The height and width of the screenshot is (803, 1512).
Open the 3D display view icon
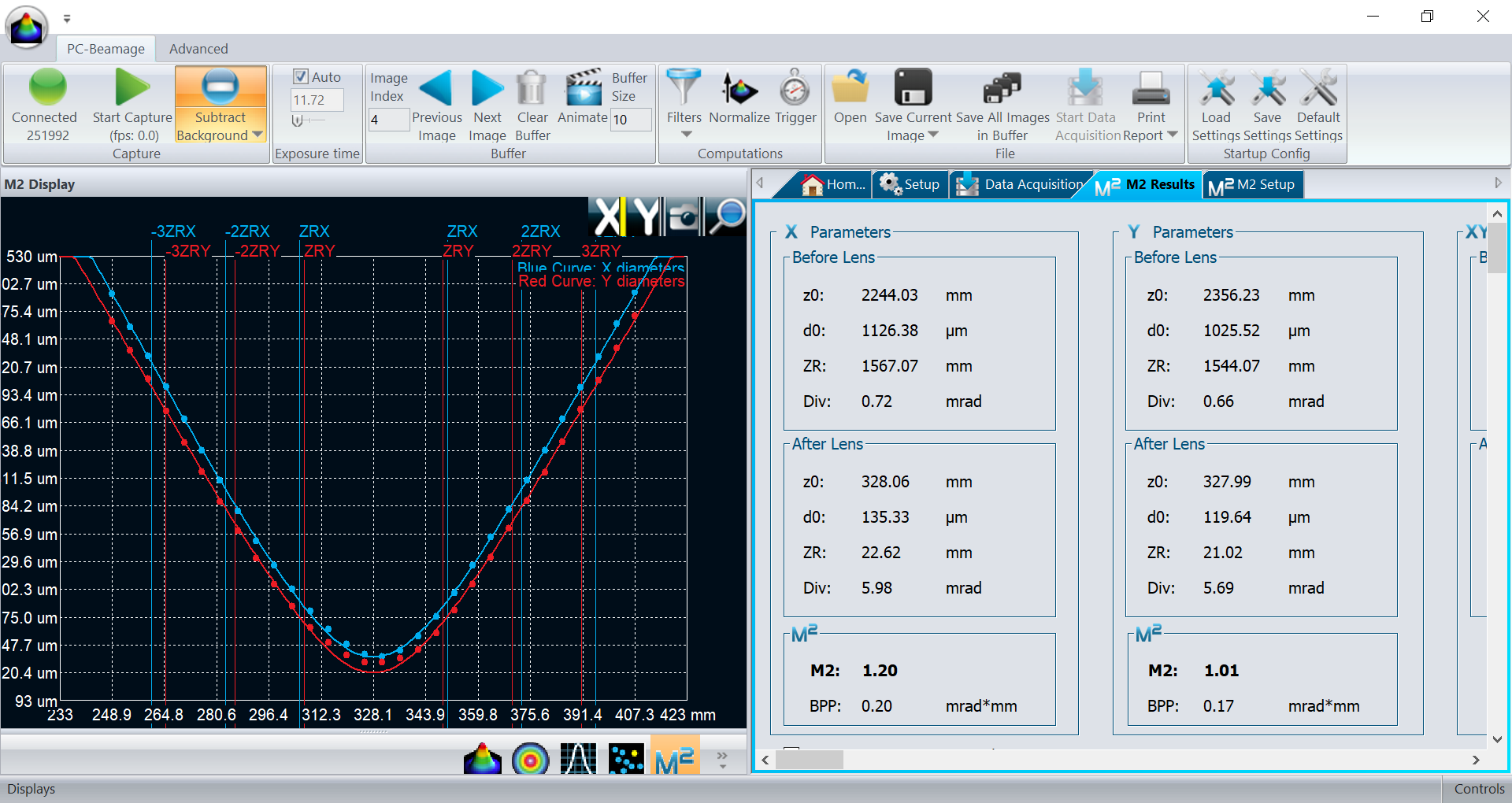coord(482,760)
